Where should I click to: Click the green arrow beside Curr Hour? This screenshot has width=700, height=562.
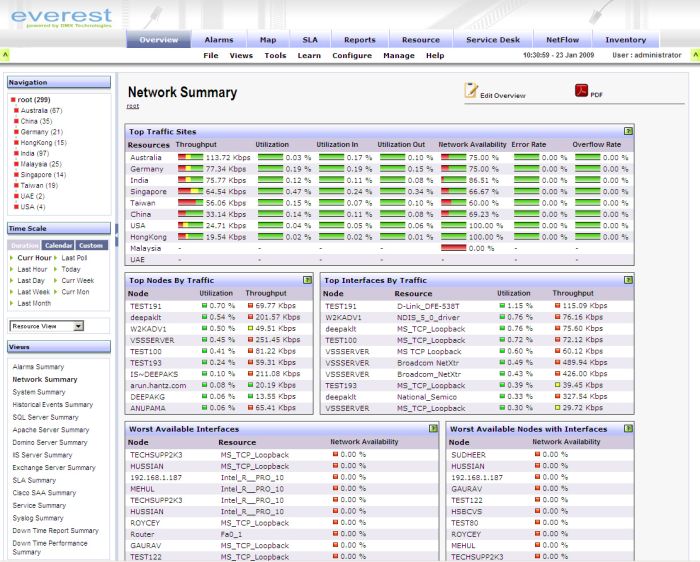12,258
